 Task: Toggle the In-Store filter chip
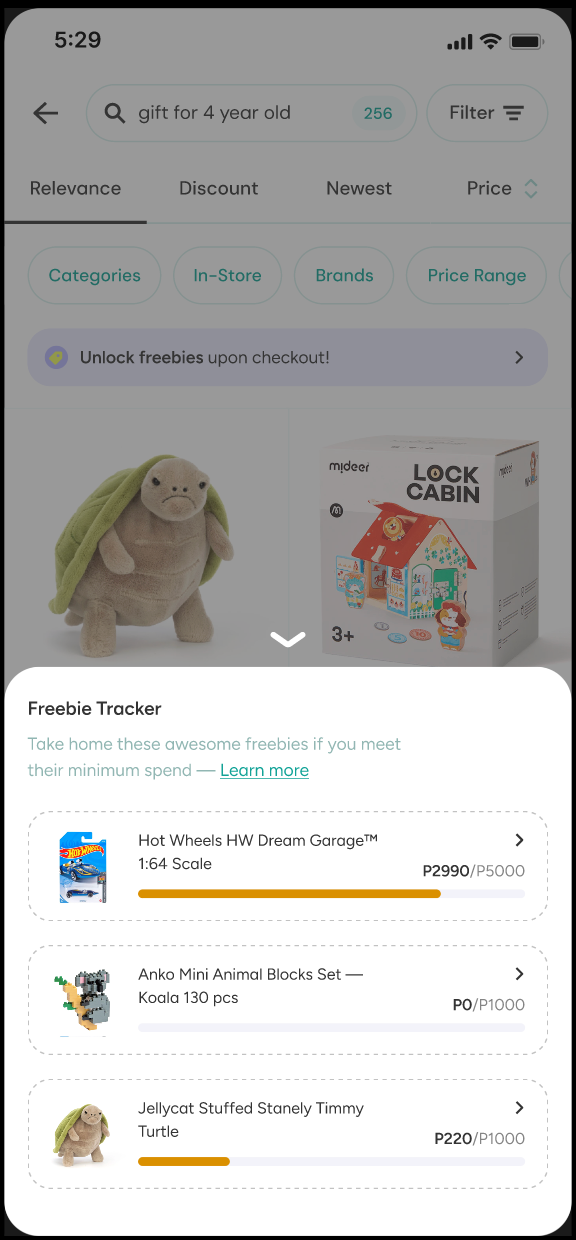[227, 275]
